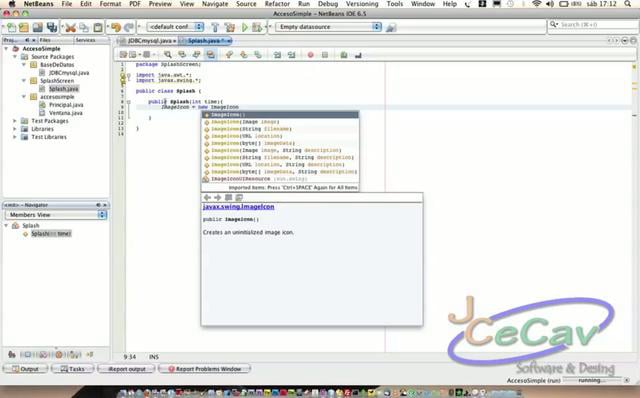The height and width of the screenshot is (398, 640).
Task: Expand the Test Libraries node
Action: tap(15, 137)
